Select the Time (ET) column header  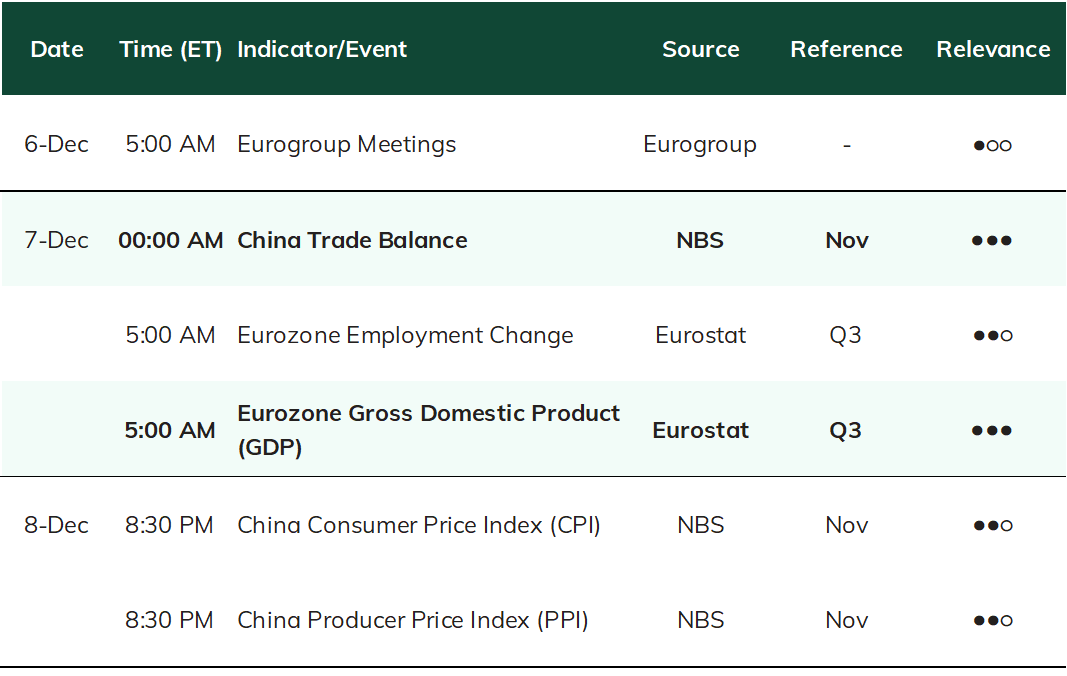pos(171,49)
